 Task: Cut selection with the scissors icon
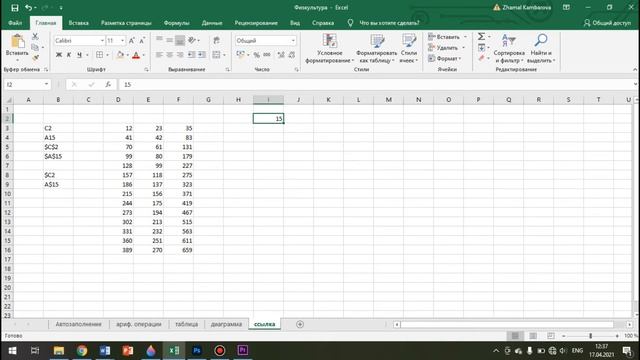(35, 37)
